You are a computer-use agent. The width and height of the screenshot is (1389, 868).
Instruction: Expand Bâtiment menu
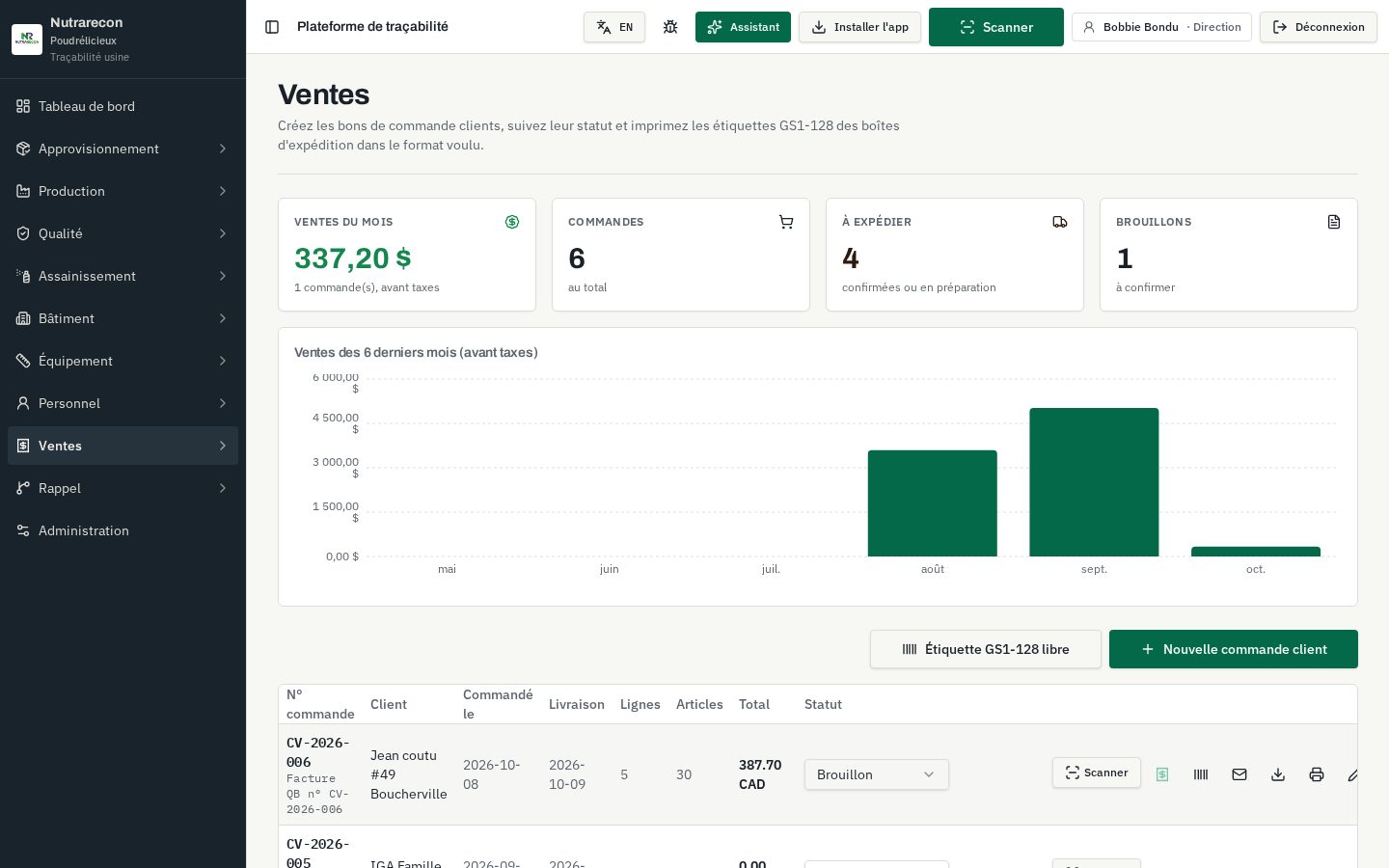click(x=123, y=318)
